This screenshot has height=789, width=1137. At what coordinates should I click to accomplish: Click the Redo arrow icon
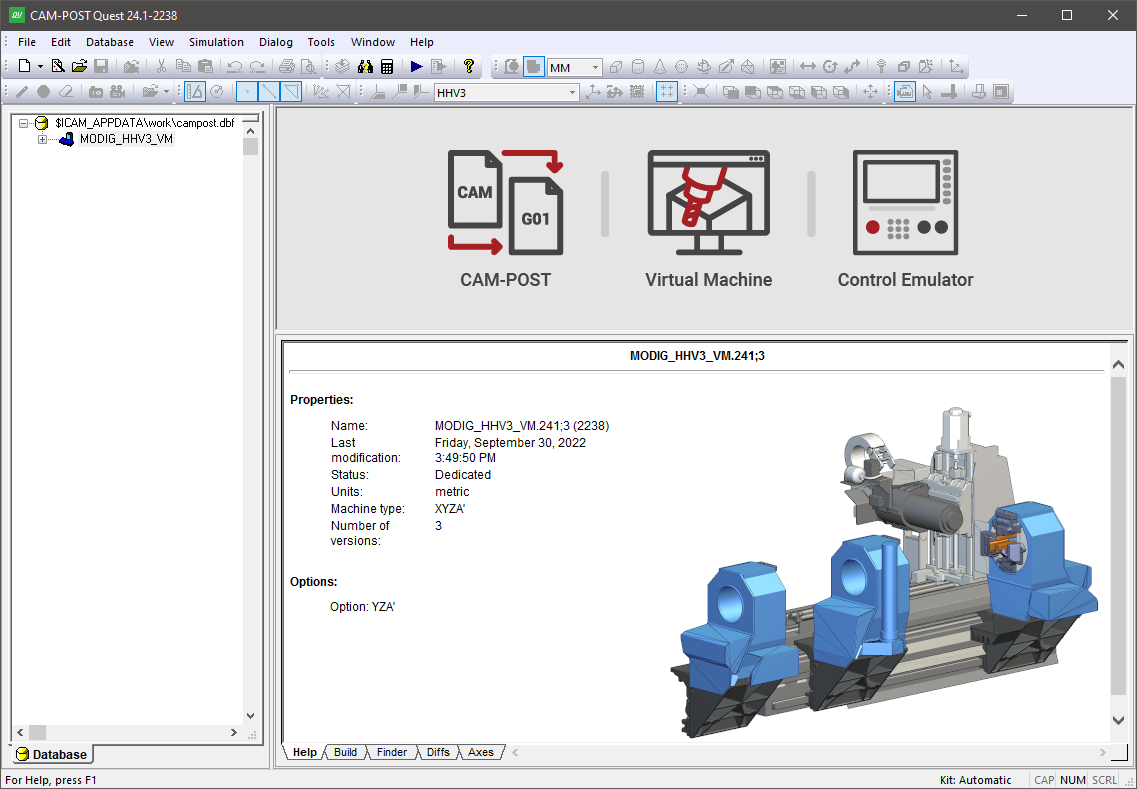pyautogui.click(x=257, y=67)
